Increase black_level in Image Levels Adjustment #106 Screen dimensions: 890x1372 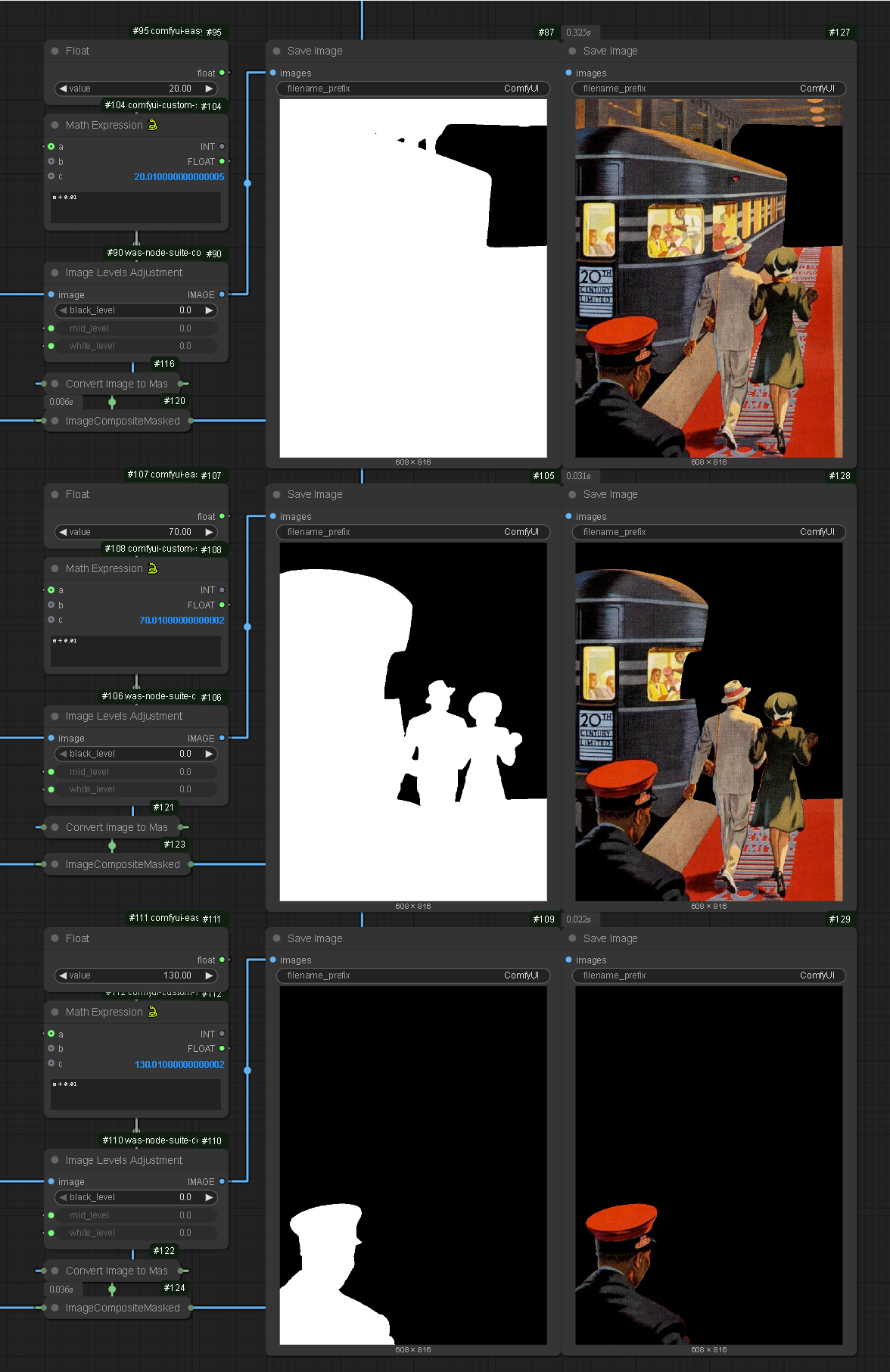[x=209, y=754]
